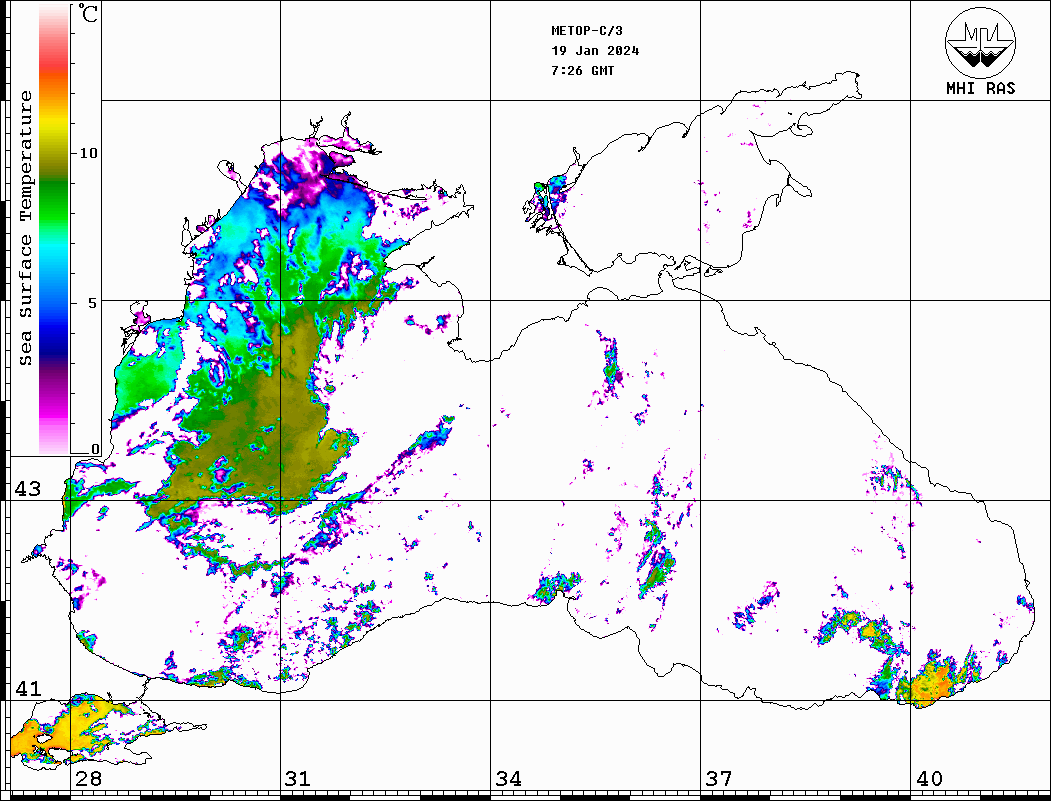Click the longitude label '40'
This screenshot has width=1051, height=801.
(x=929, y=779)
